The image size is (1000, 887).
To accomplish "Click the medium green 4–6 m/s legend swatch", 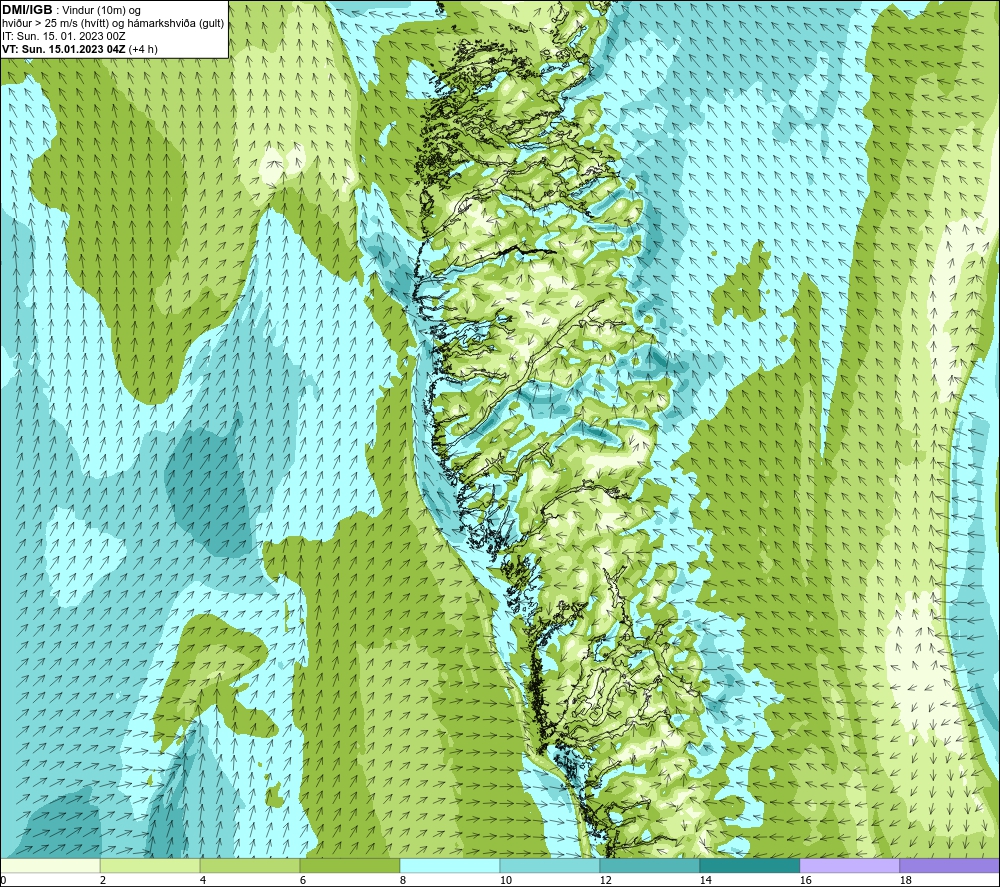I will pyautogui.click(x=250, y=865).
